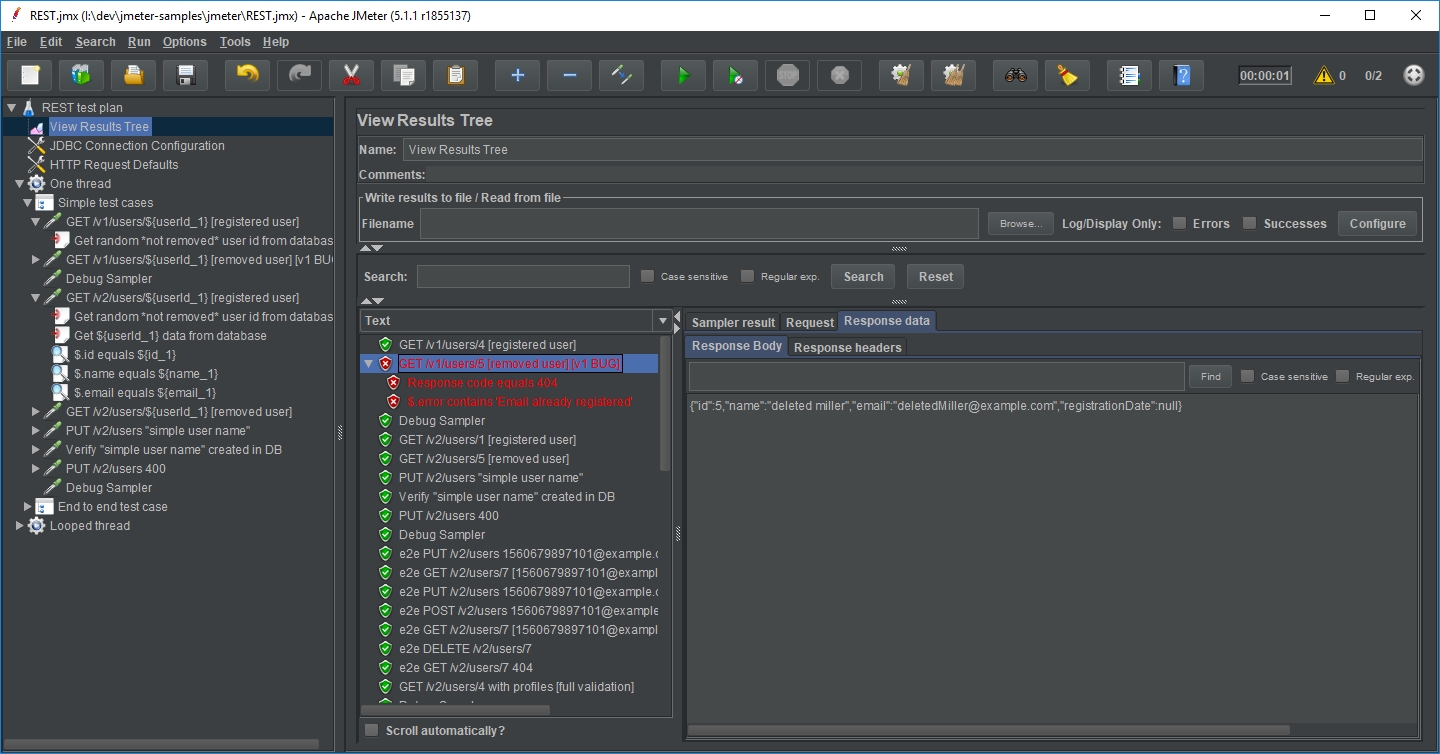This screenshot has height=754, width=1440.
Task: Select Response code equals 404 assertion
Action: [483, 383]
